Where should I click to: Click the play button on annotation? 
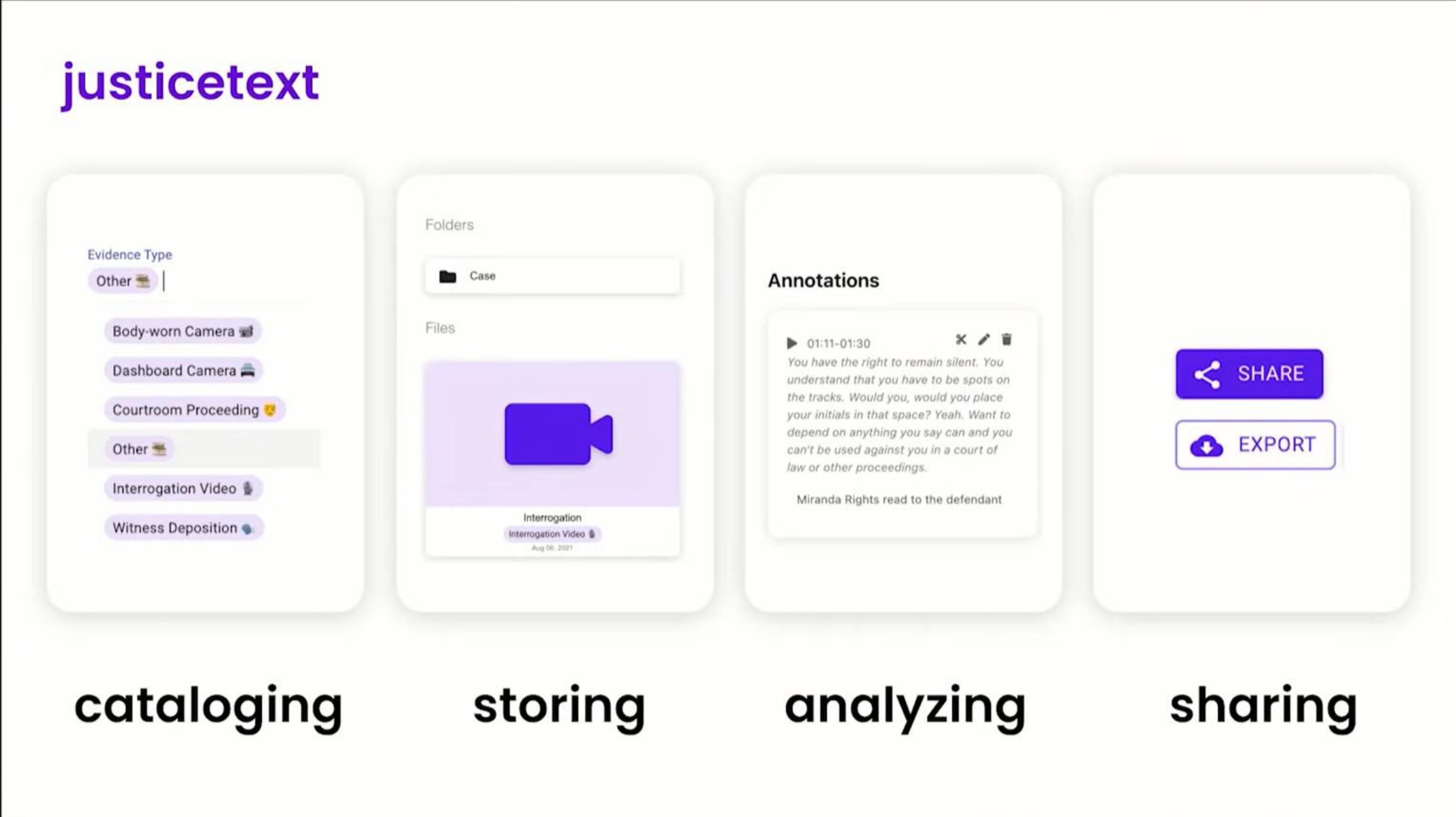pyautogui.click(x=791, y=342)
